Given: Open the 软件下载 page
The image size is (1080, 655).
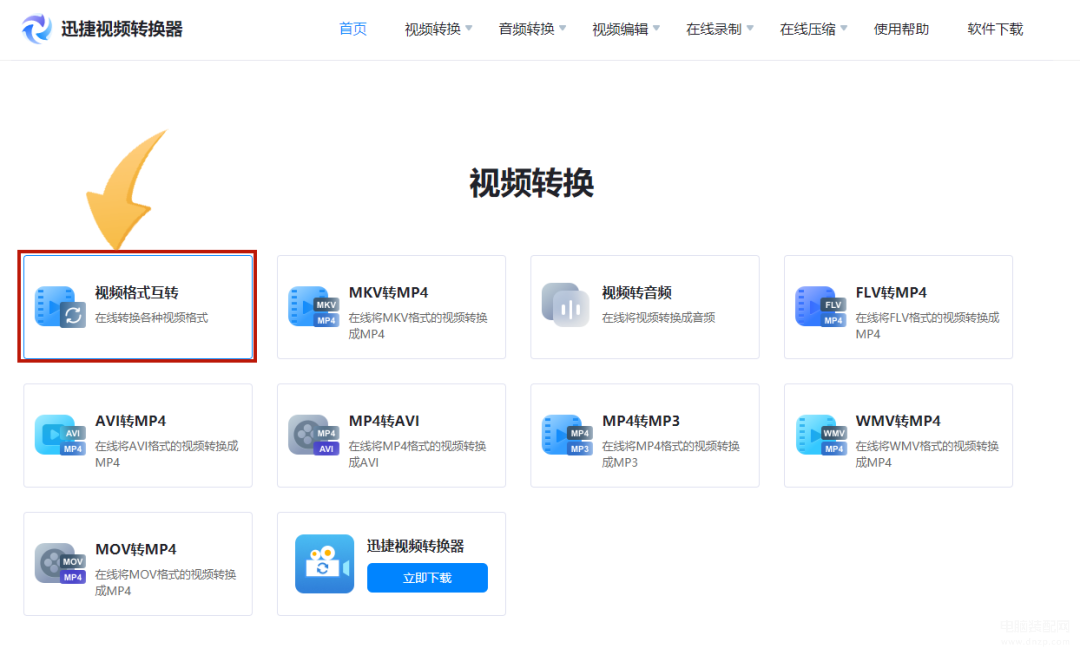Looking at the screenshot, I should tap(995, 29).
